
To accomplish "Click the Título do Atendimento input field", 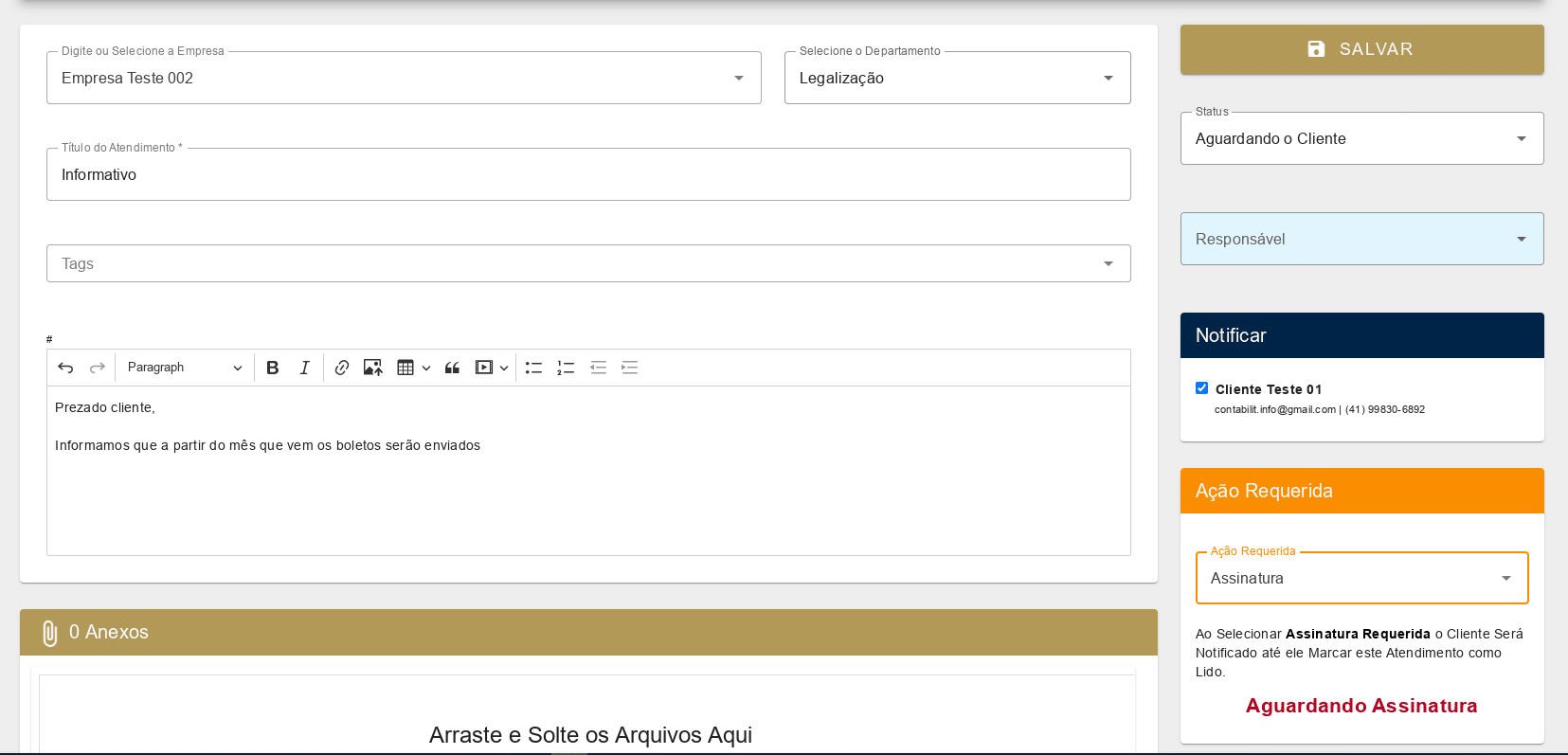I will (587, 174).
